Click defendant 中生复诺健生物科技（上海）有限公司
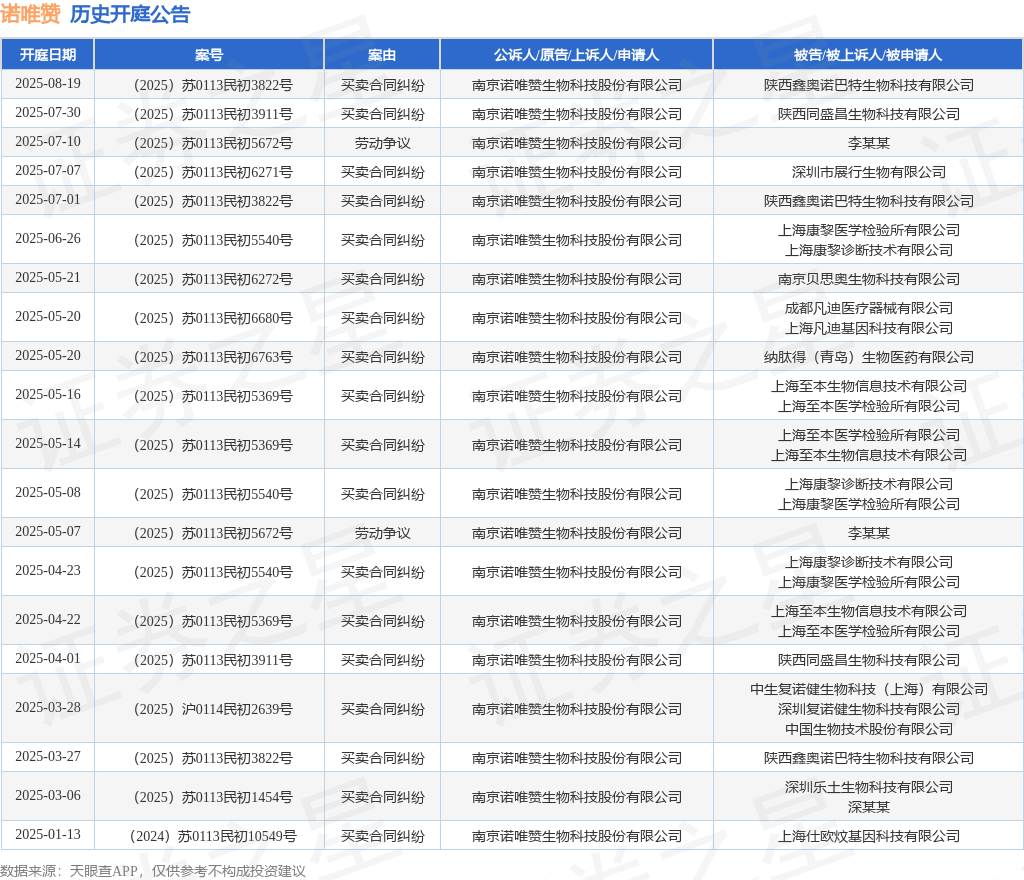Viewport: 1024px width, 880px height. [869, 689]
